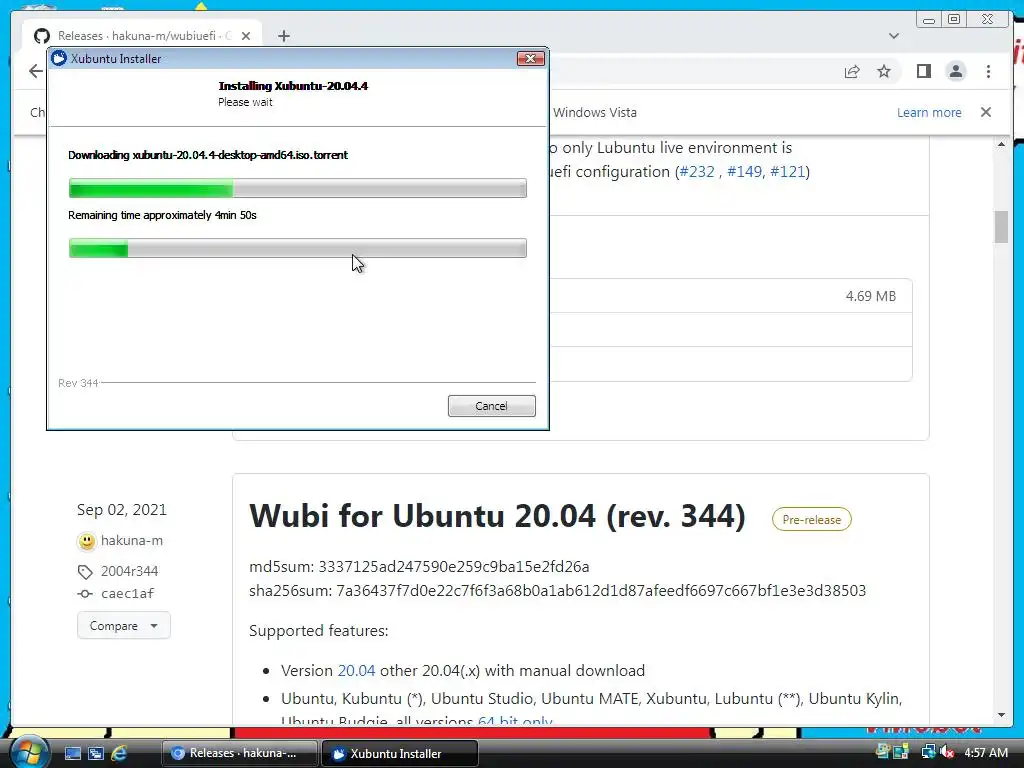1024x768 pixels.
Task: Open the Learn more link
Action: 929,112
